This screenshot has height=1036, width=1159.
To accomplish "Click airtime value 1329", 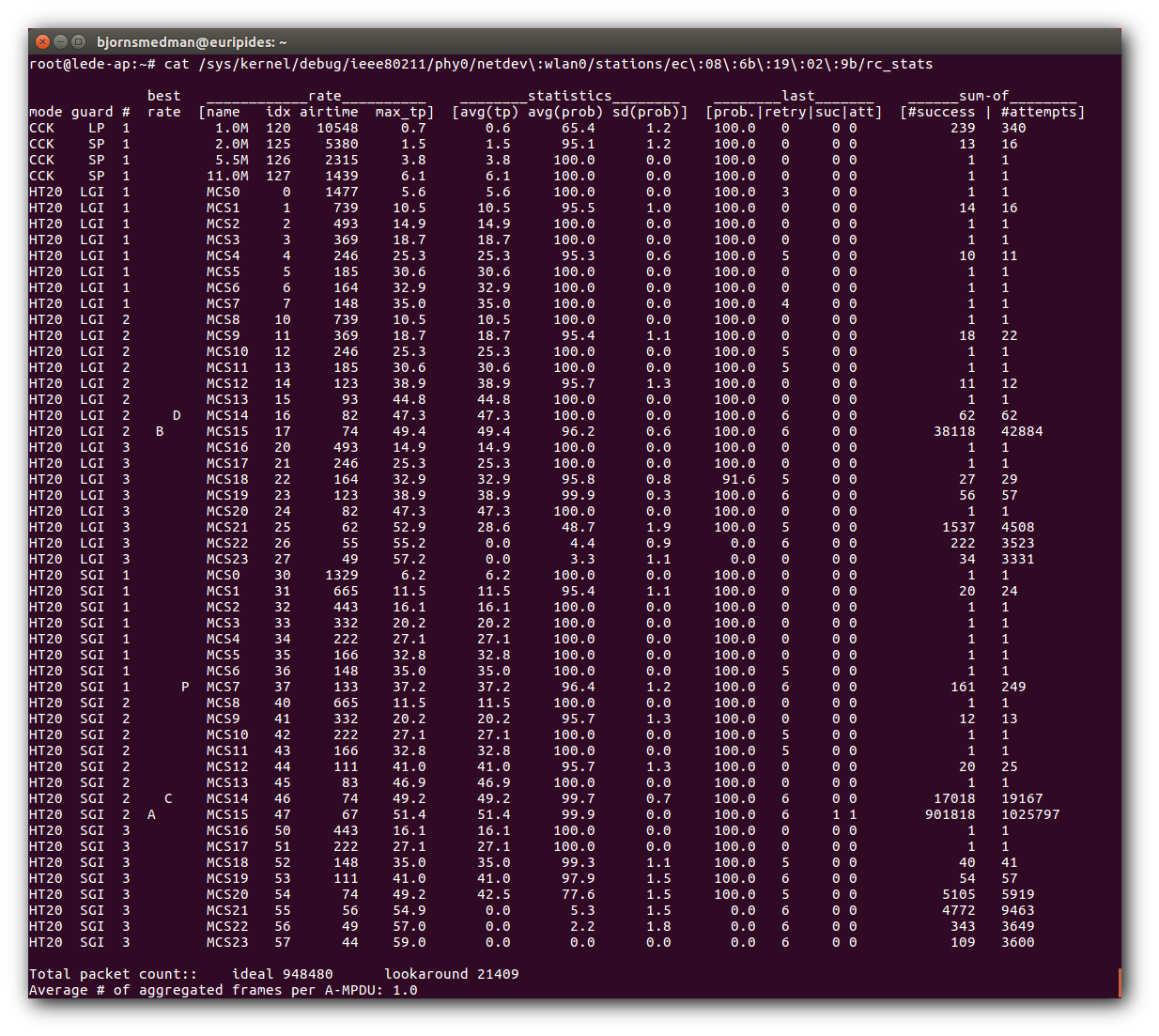I will coord(342,575).
